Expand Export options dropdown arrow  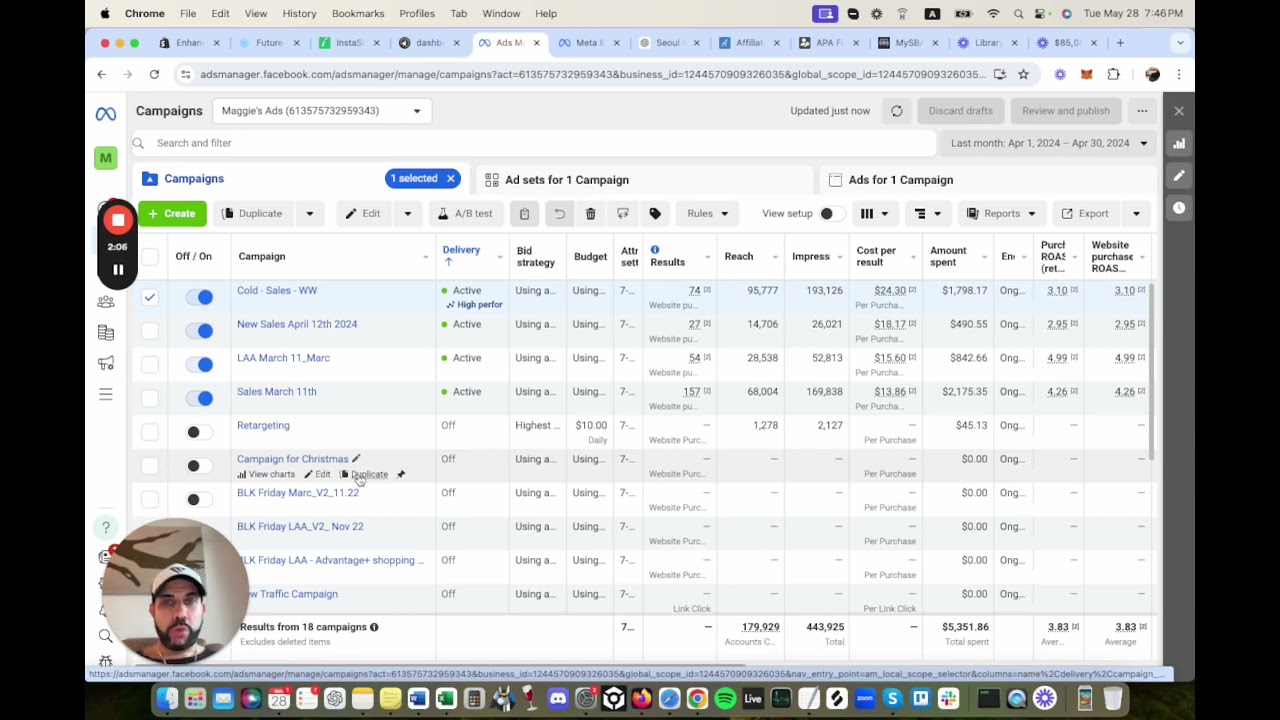[x=1136, y=213]
